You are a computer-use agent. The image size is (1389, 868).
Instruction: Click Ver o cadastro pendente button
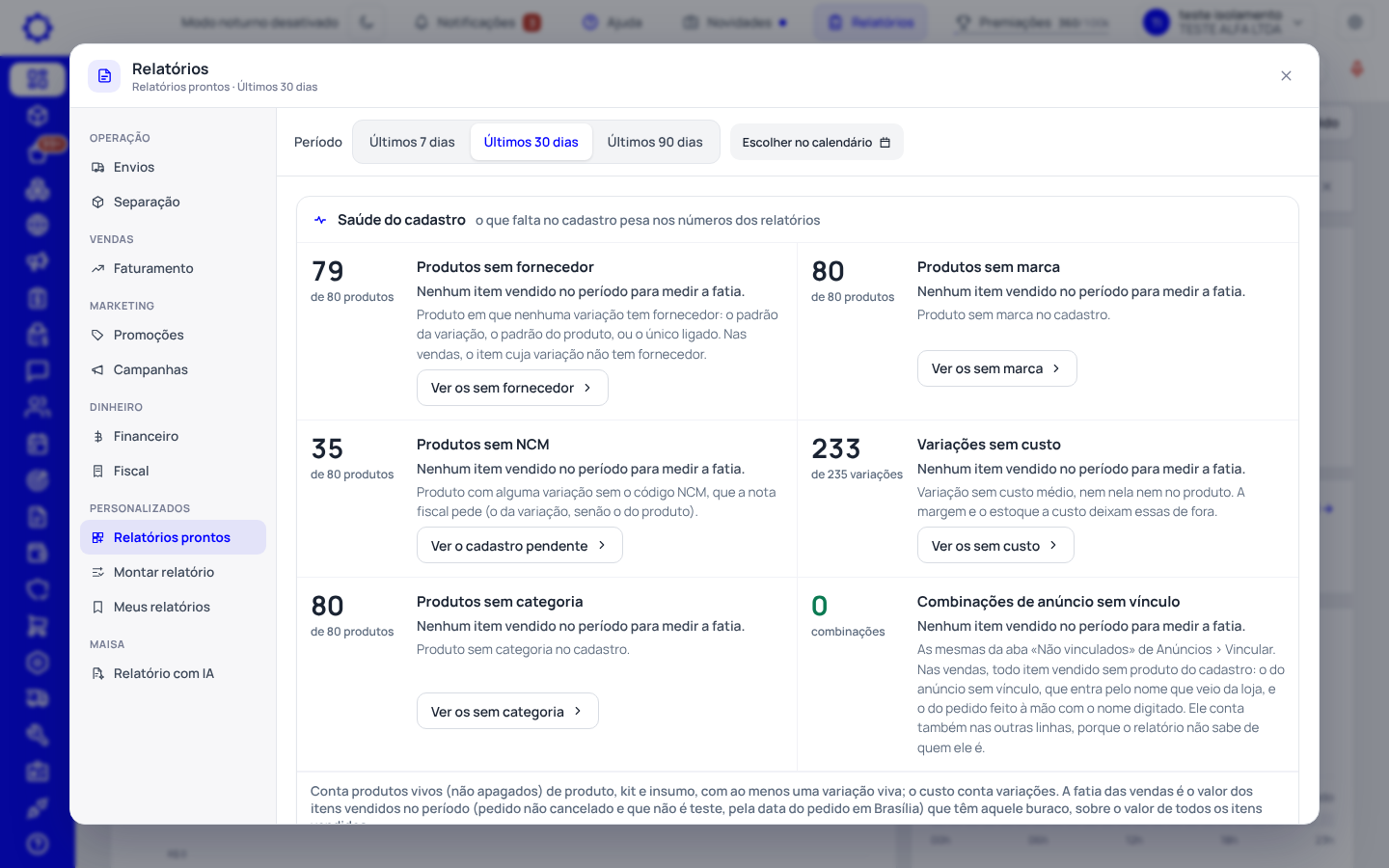[519, 546]
